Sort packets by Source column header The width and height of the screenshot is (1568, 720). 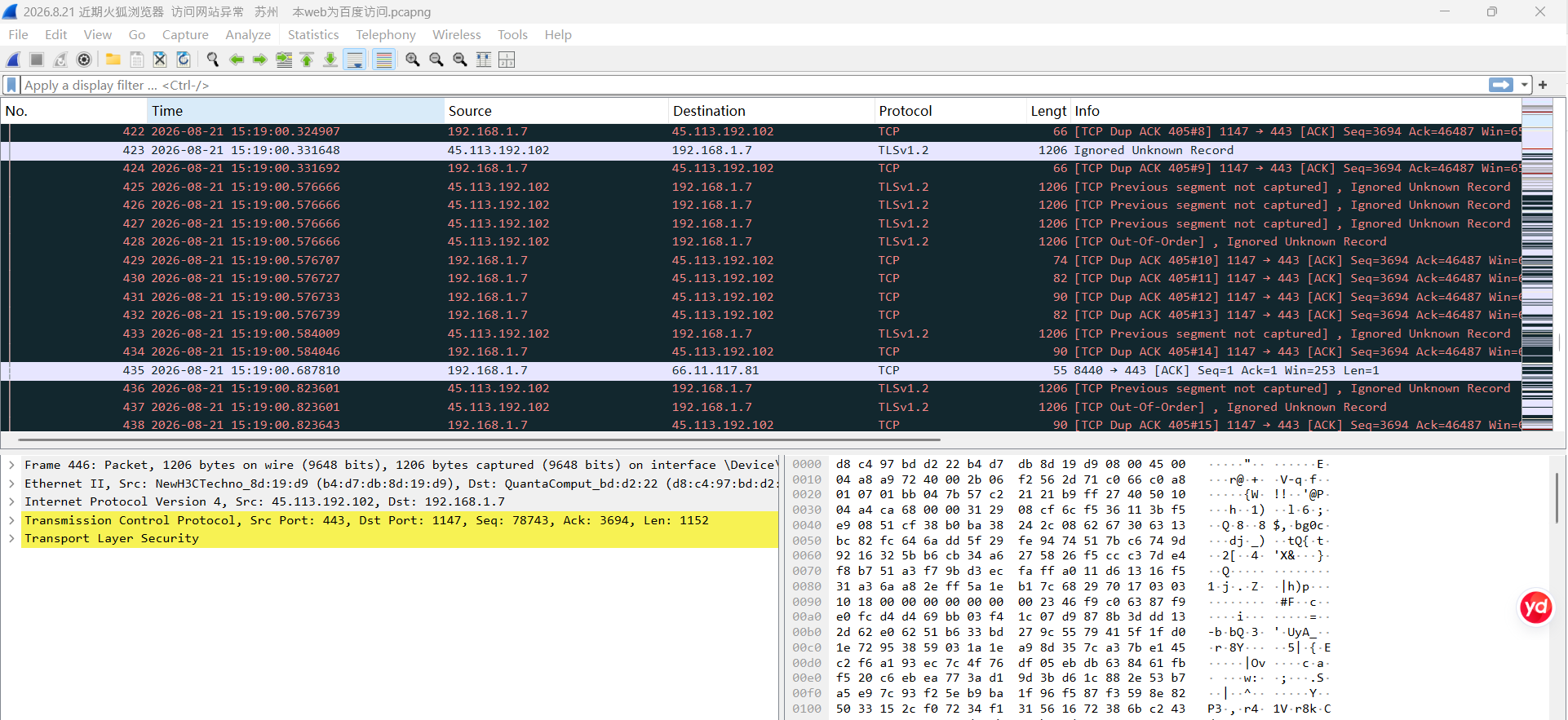point(556,111)
